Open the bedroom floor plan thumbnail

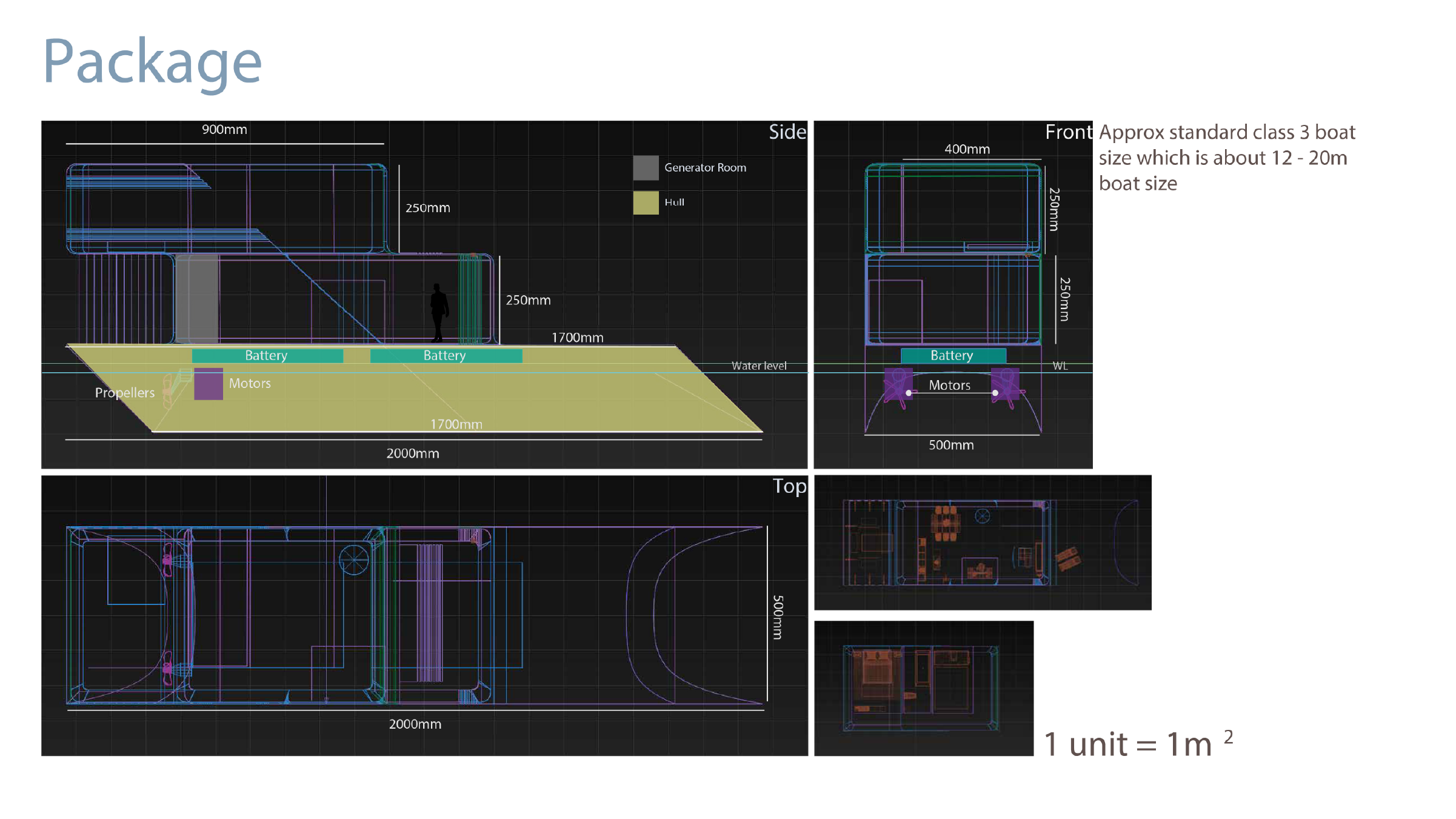click(923, 688)
